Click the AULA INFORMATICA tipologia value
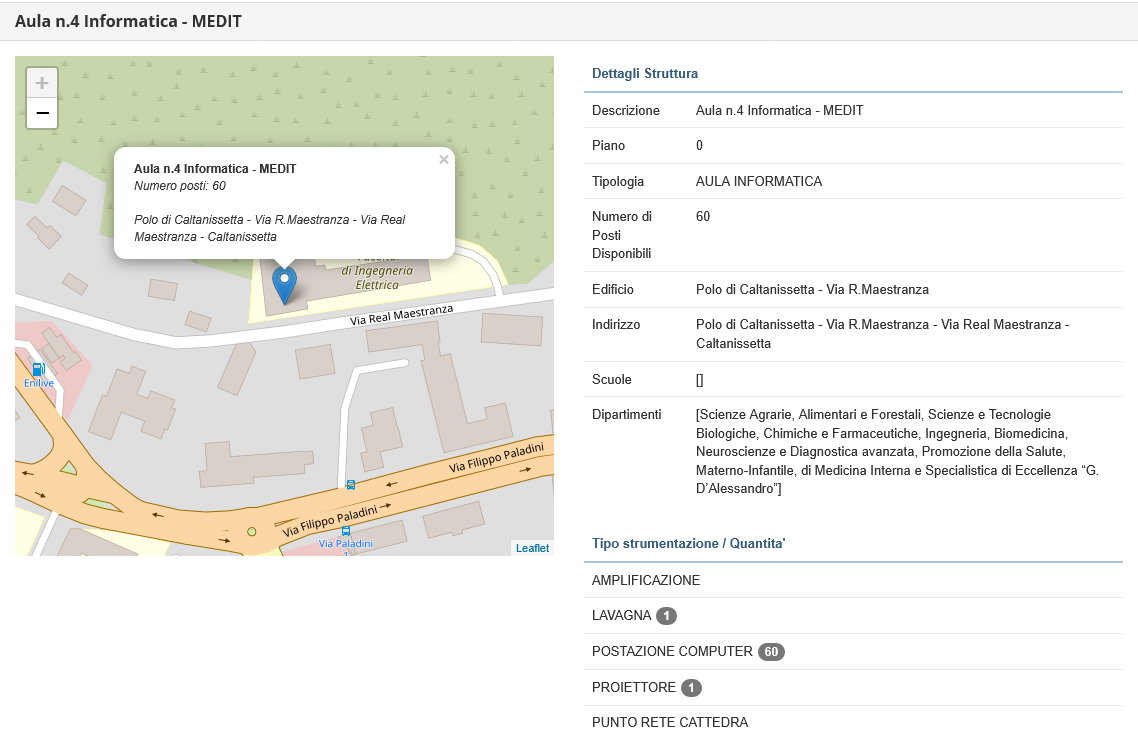The width and height of the screenshot is (1138, 734). coord(758,182)
